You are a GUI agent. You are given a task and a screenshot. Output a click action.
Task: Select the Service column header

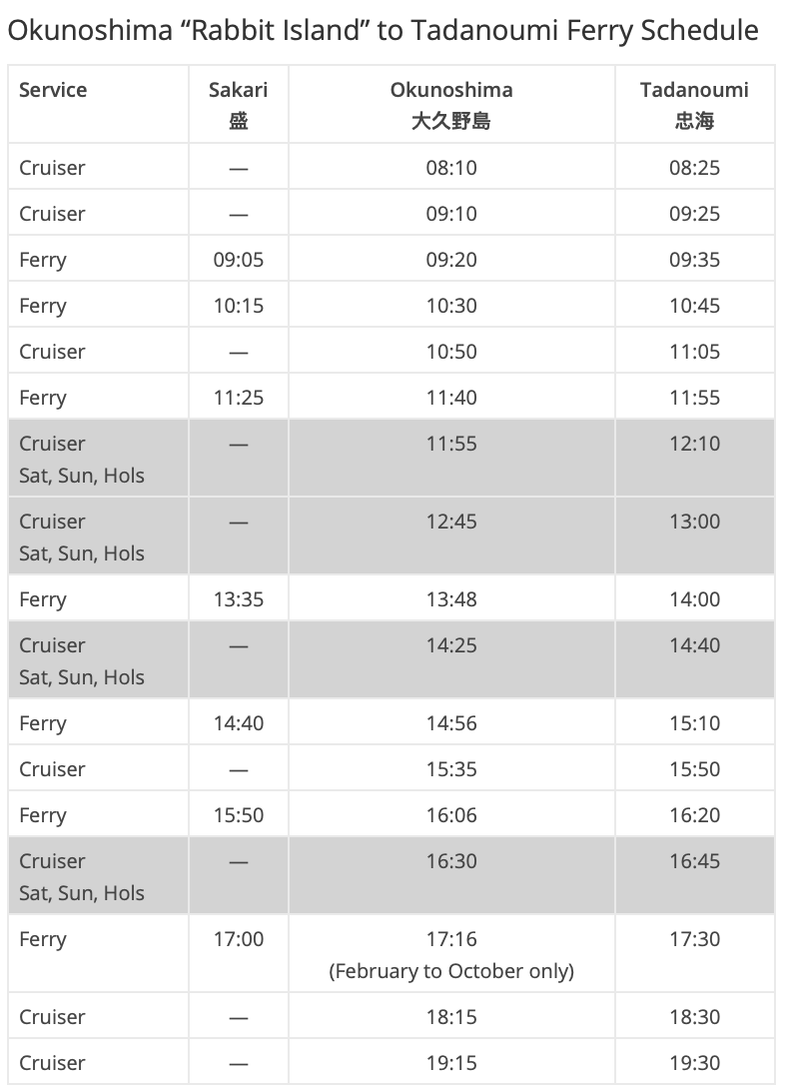pos(53,90)
